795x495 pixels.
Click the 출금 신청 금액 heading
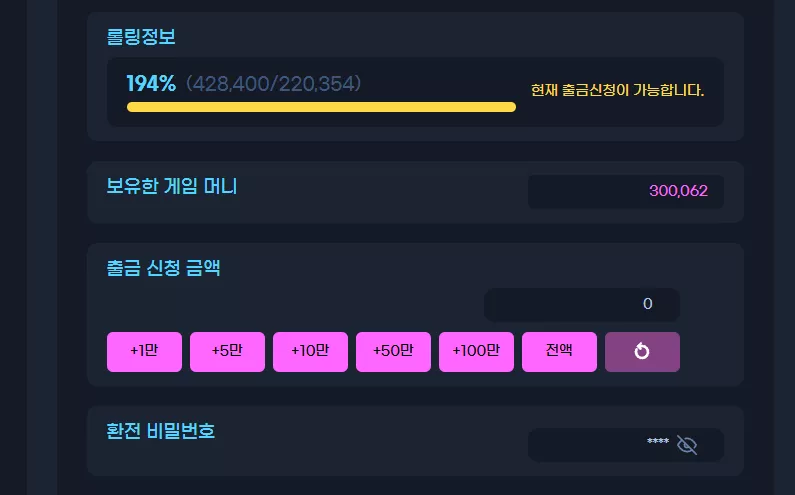pos(163,268)
